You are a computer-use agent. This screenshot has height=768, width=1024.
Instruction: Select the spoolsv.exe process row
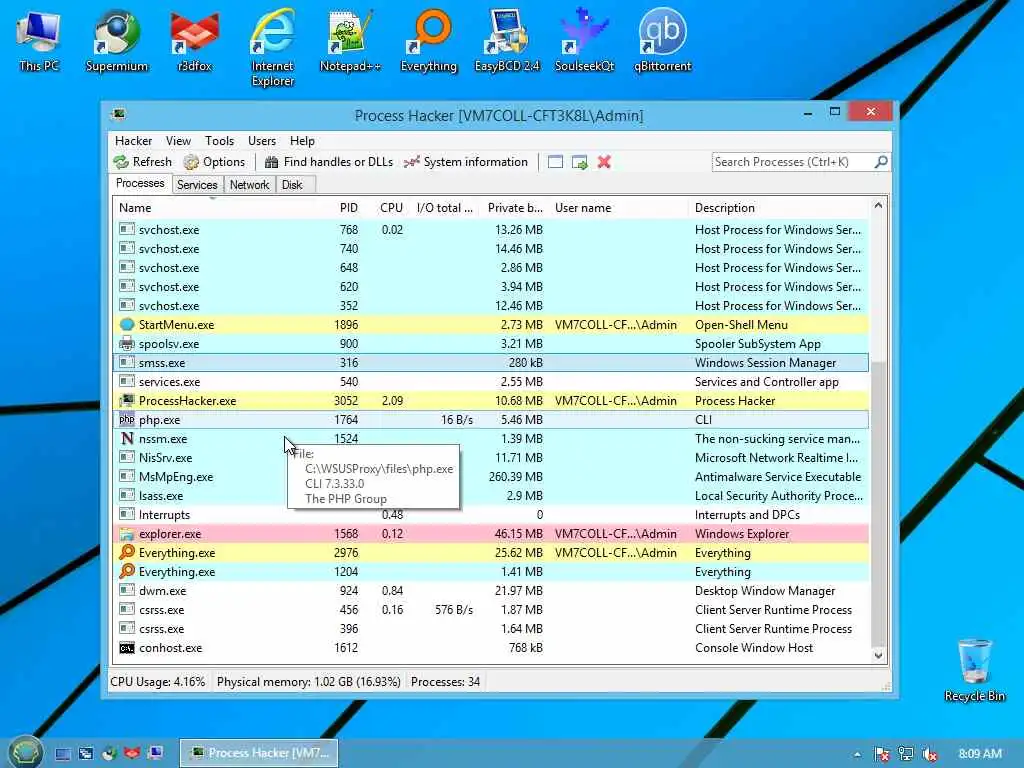pyautogui.click(x=491, y=344)
